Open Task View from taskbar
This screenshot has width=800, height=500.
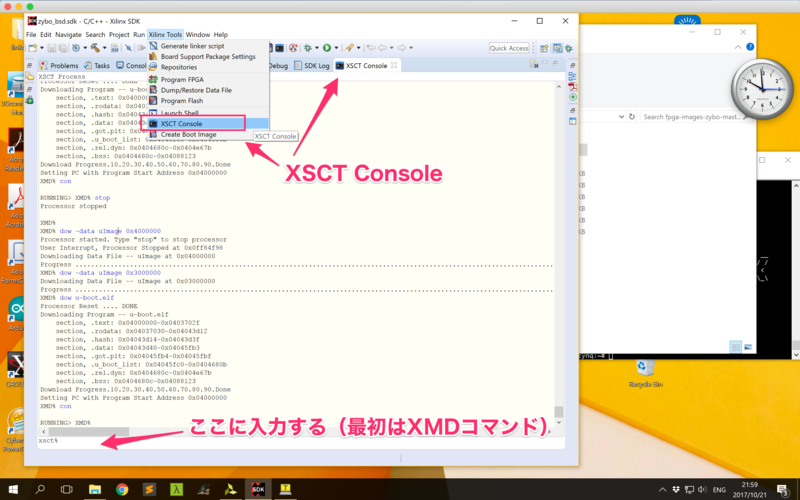tap(66, 489)
